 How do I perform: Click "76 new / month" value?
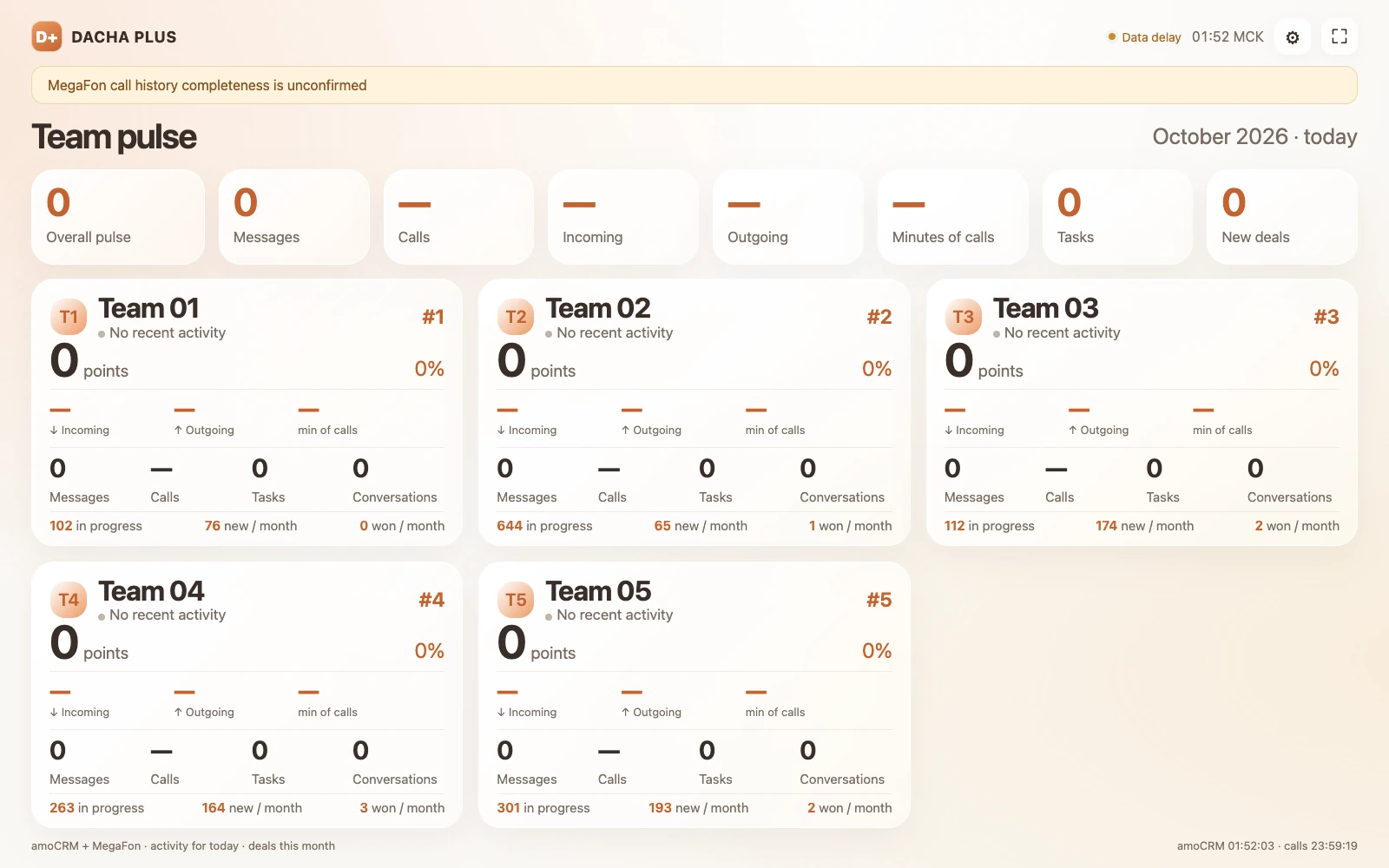click(x=251, y=526)
